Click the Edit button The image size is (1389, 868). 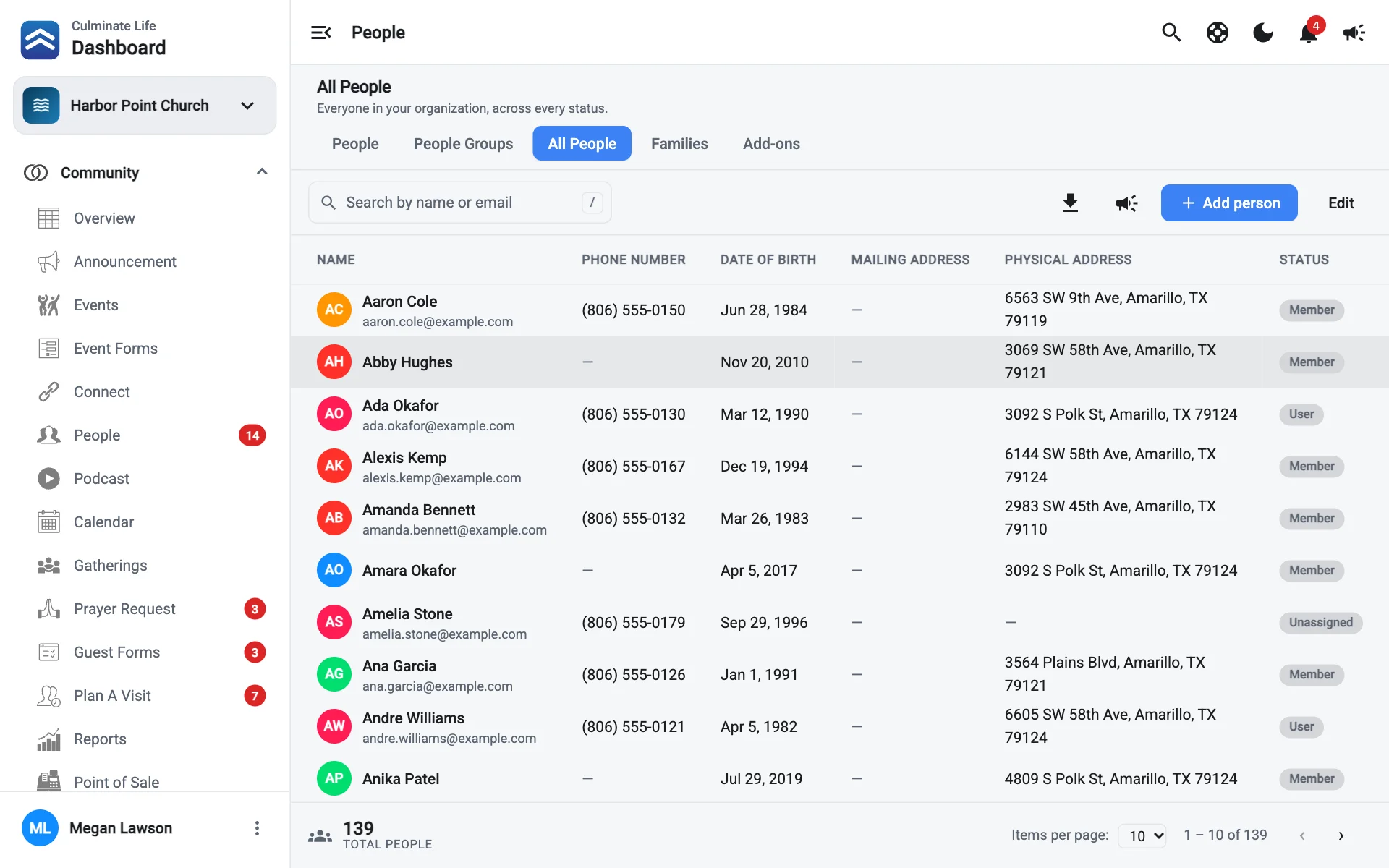1341,203
